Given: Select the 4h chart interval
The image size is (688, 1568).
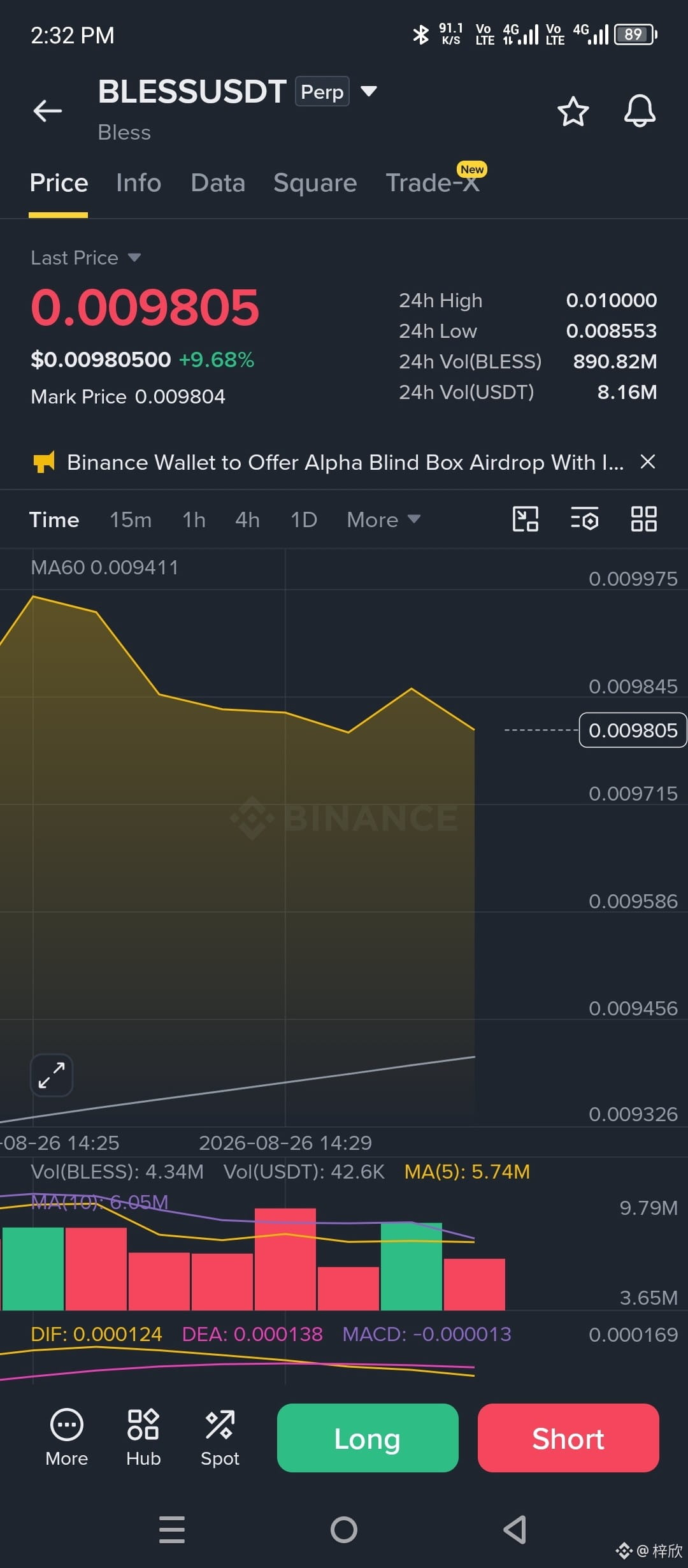Looking at the screenshot, I should pyautogui.click(x=247, y=519).
